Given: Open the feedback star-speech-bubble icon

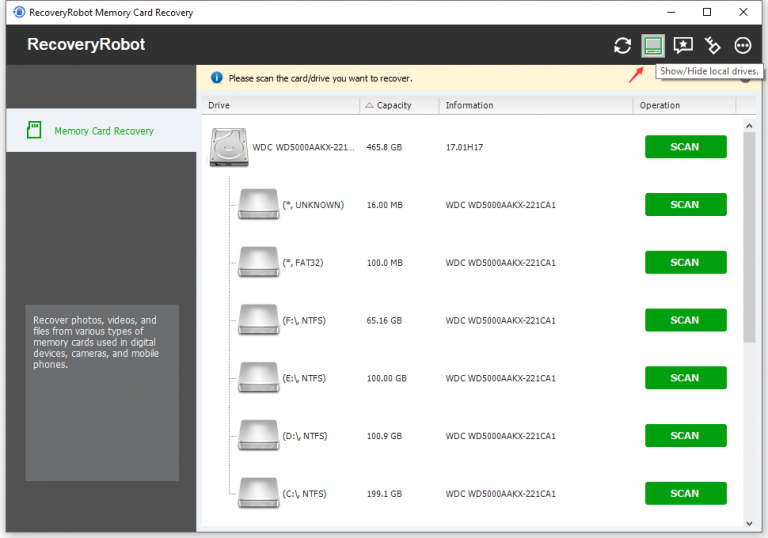Looking at the screenshot, I should (683, 46).
